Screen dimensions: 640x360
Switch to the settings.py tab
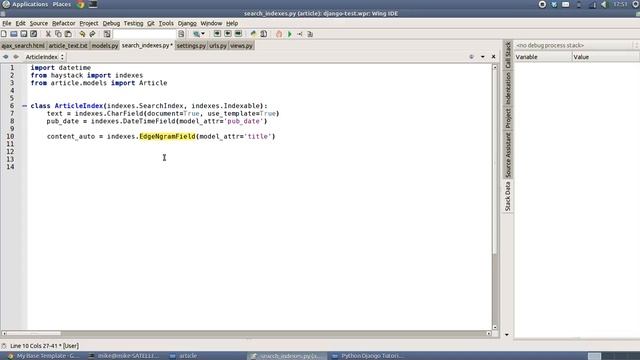(x=191, y=46)
